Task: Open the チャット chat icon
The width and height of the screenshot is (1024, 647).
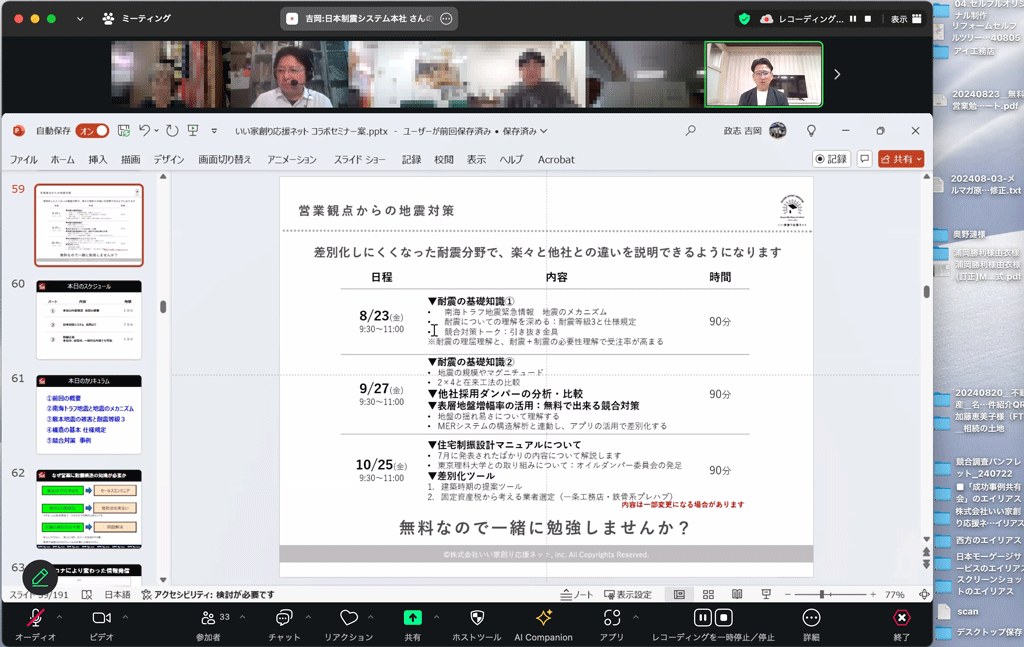Action: click(x=284, y=619)
